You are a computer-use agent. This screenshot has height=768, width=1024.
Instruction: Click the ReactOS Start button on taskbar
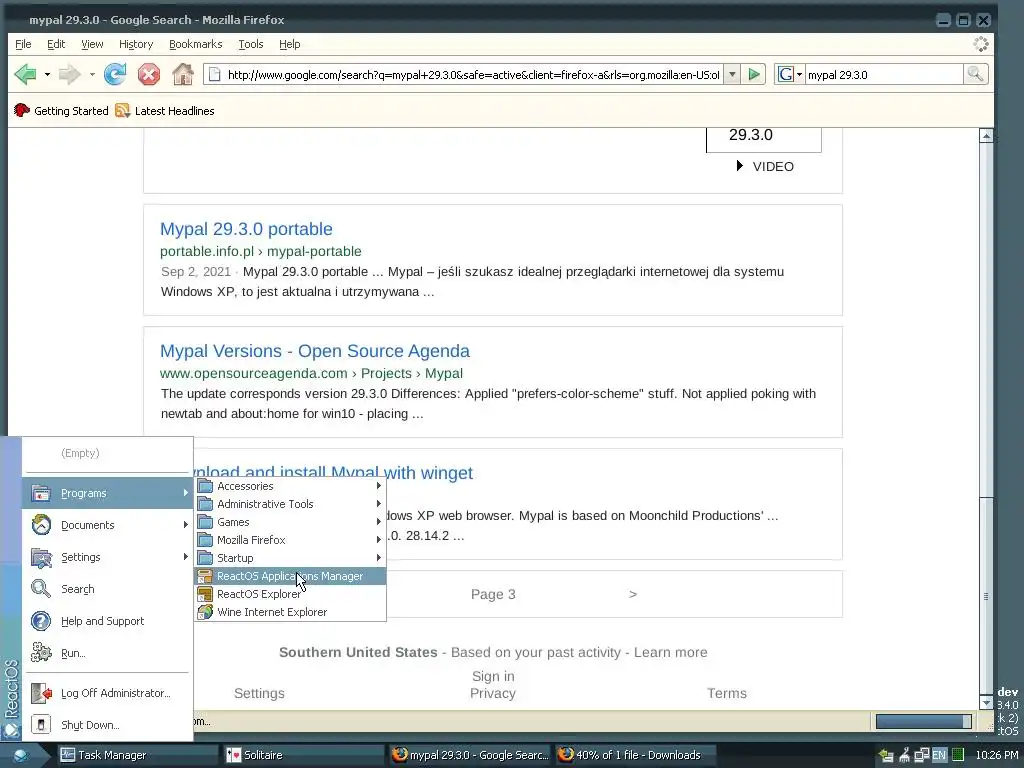coord(21,755)
